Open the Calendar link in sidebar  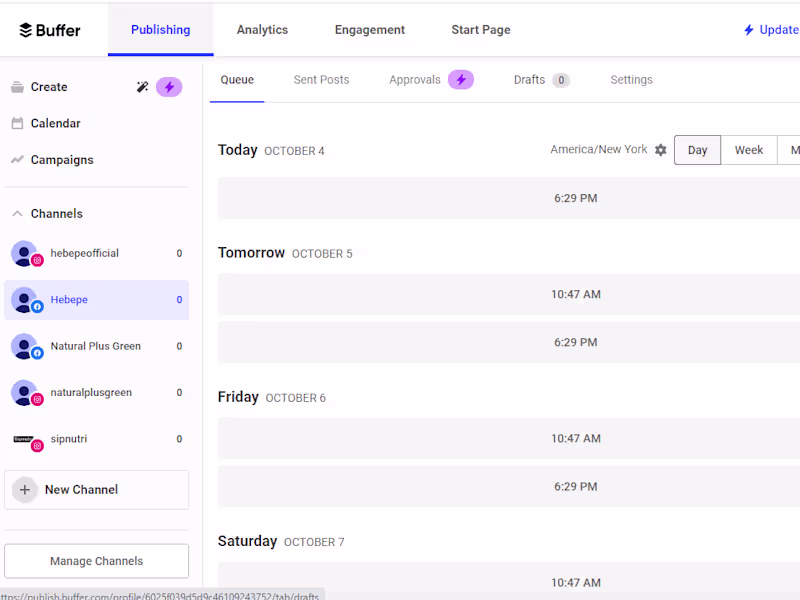tap(55, 124)
